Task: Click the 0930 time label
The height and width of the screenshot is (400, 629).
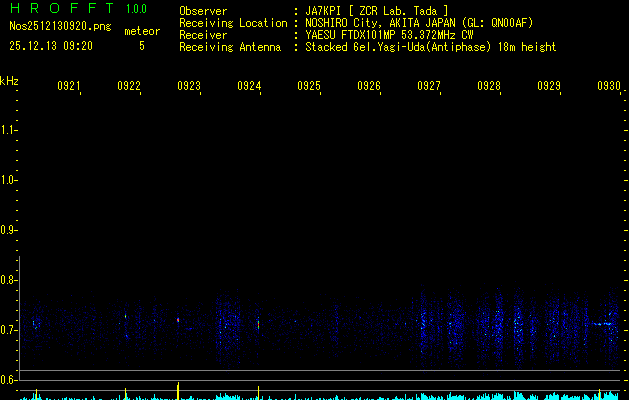Action: click(609, 87)
